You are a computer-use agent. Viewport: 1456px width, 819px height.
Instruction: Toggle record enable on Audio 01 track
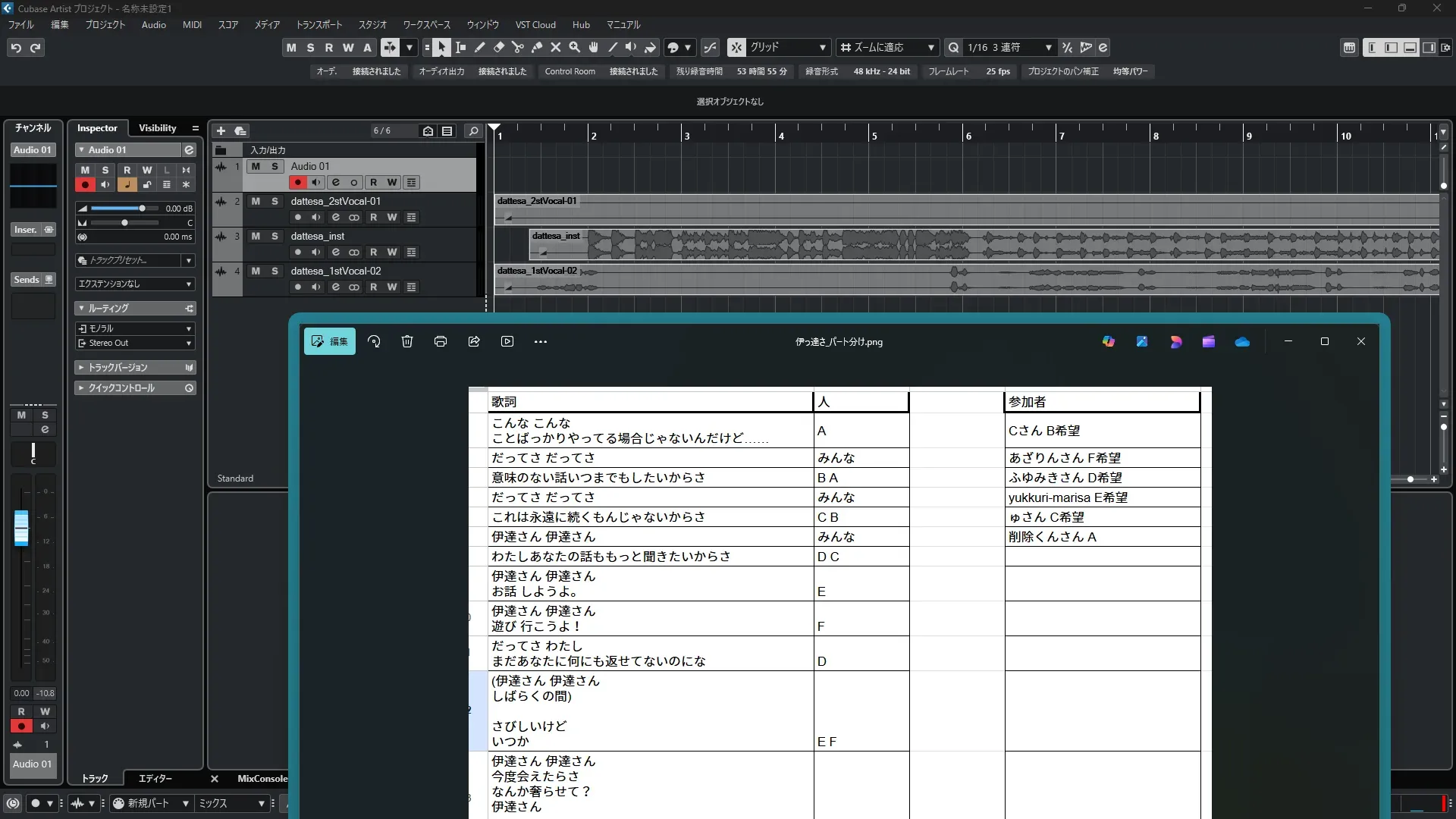[x=298, y=183]
